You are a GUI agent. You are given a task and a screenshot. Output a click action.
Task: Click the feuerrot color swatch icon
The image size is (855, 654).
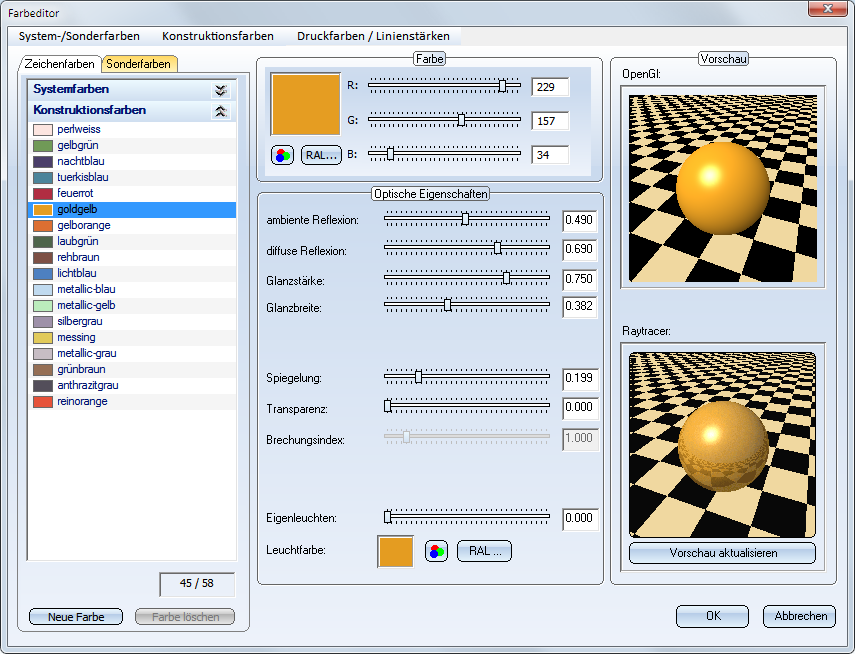point(42,194)
